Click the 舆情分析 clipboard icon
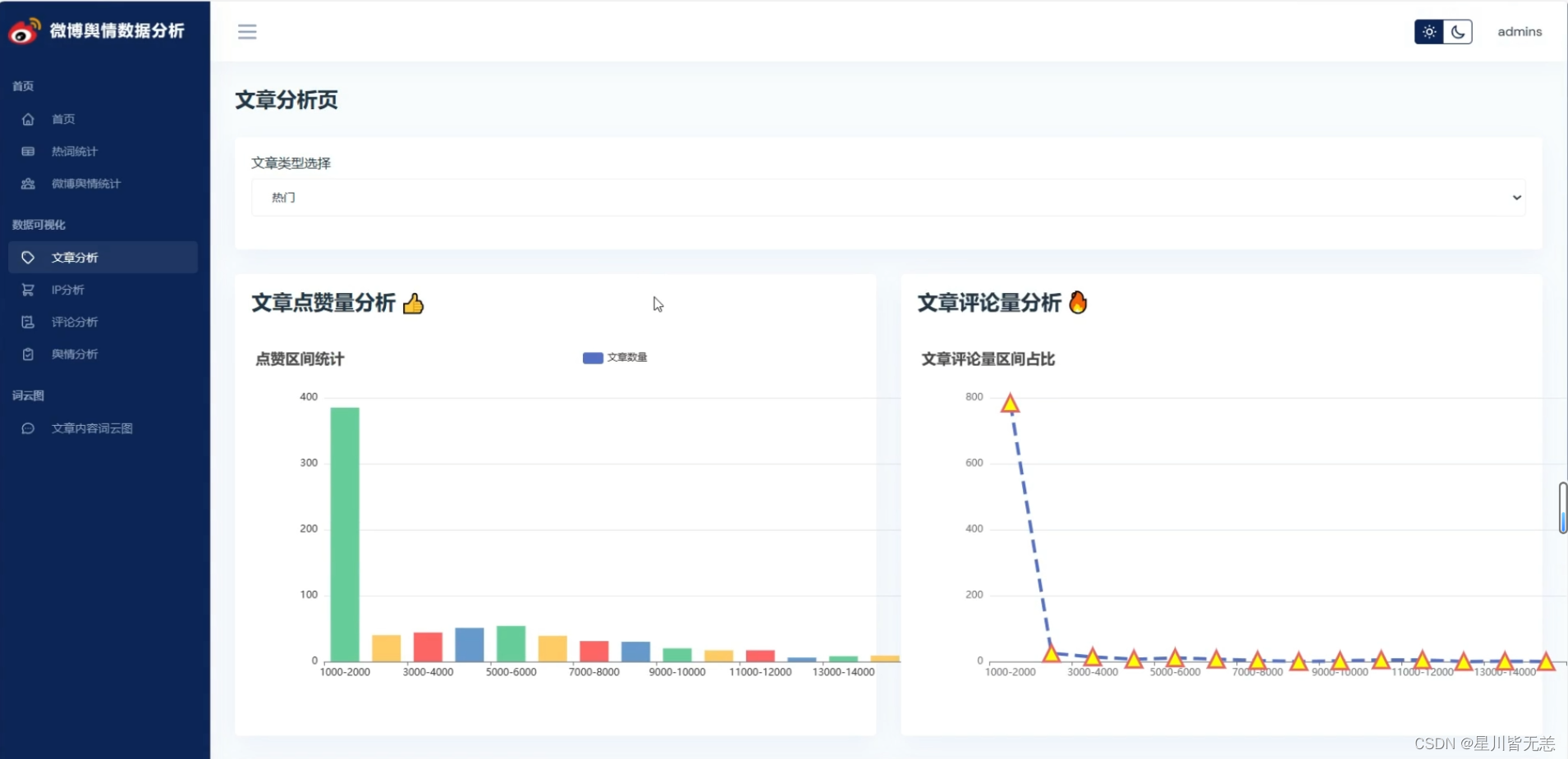 click(x=28, y=354)
